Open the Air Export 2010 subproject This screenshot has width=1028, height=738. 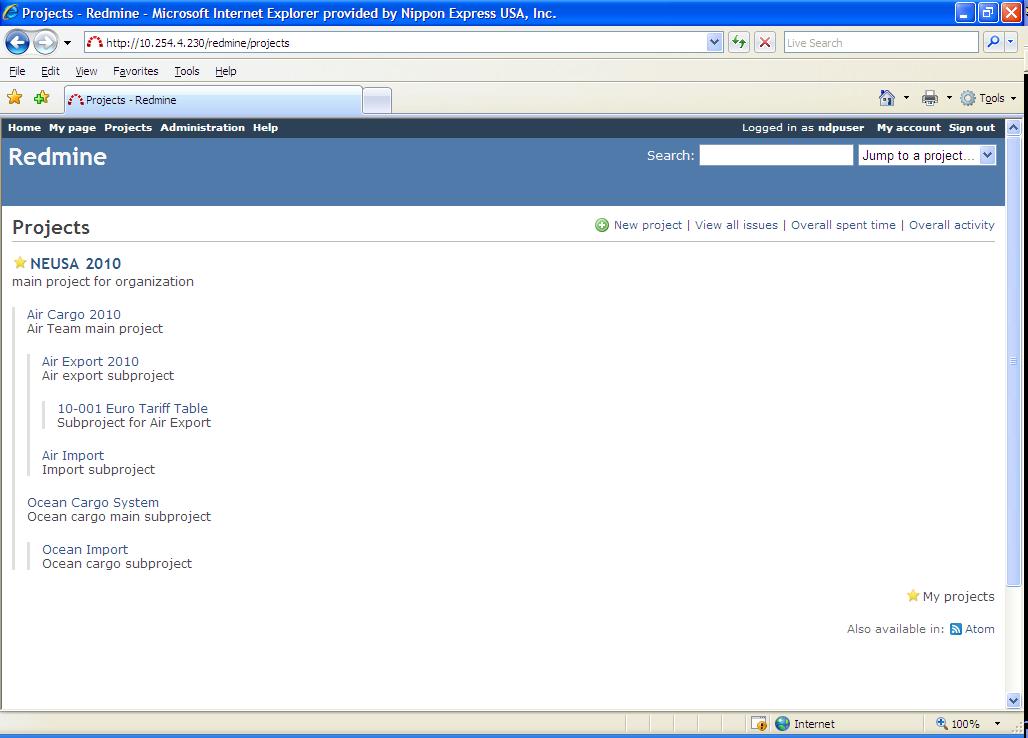[x=90, y=362]
